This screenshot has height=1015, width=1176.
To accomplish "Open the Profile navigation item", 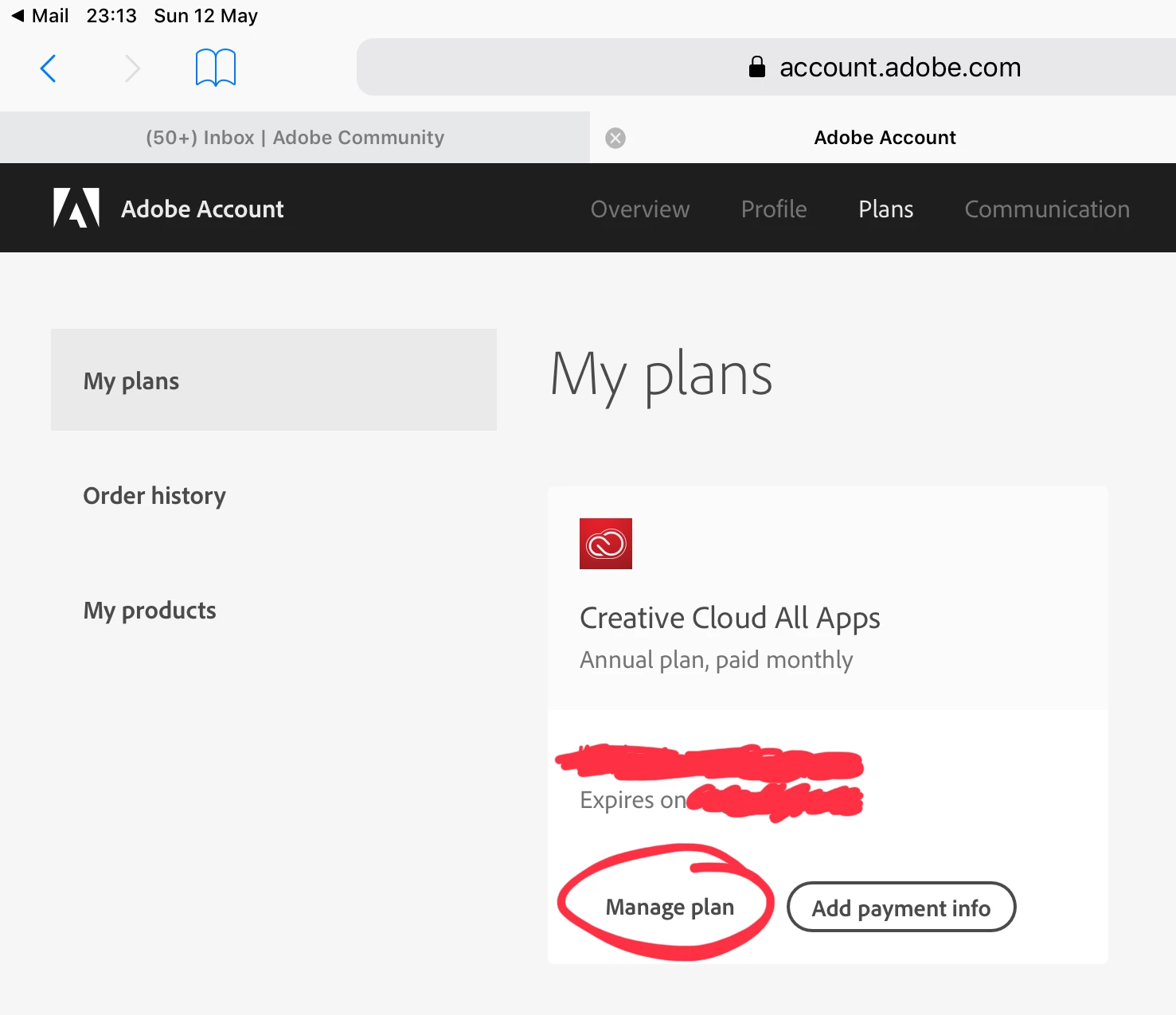I will [774, 209].
